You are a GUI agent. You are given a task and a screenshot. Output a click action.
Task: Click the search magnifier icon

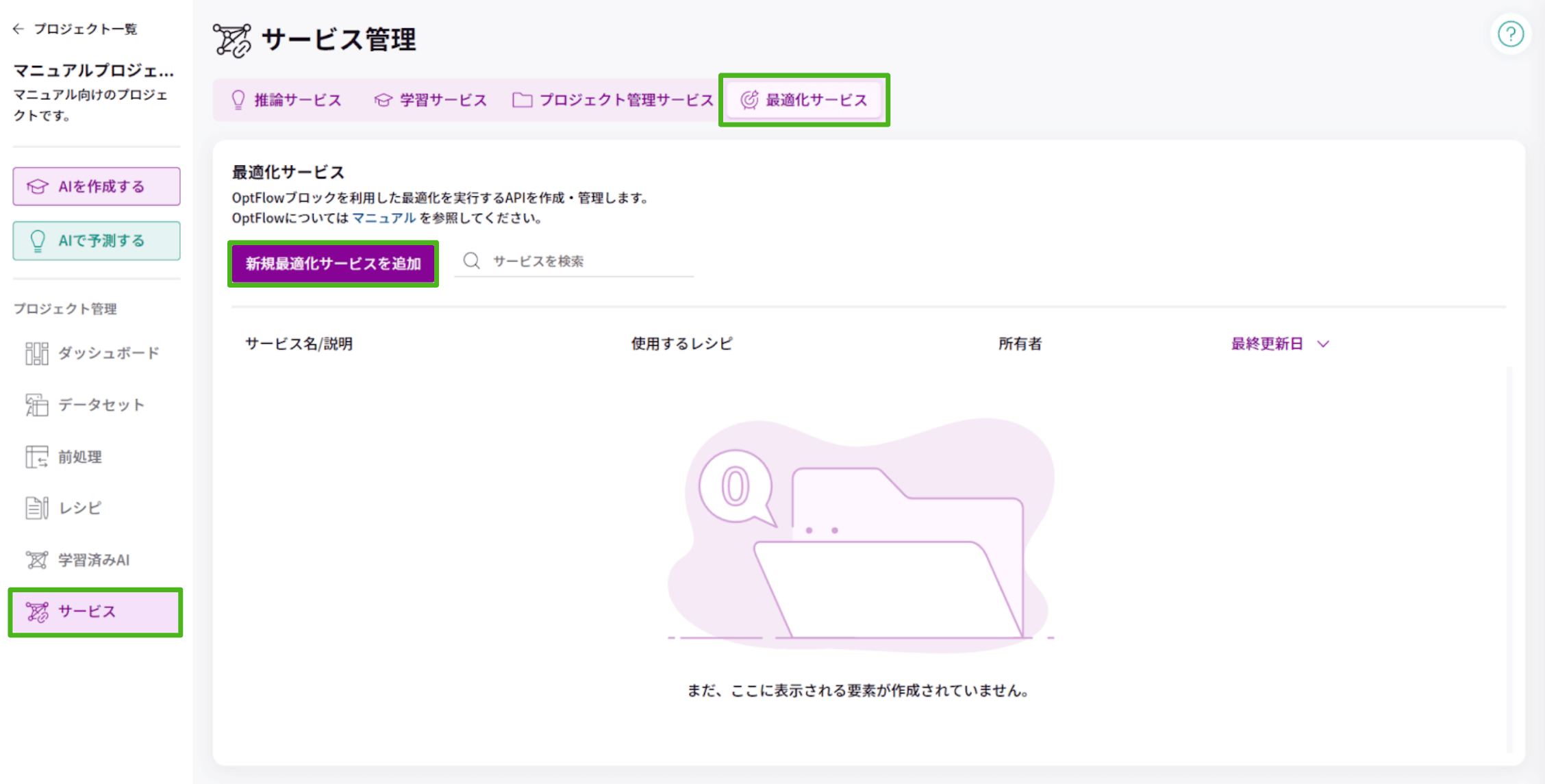pos(471,260)
